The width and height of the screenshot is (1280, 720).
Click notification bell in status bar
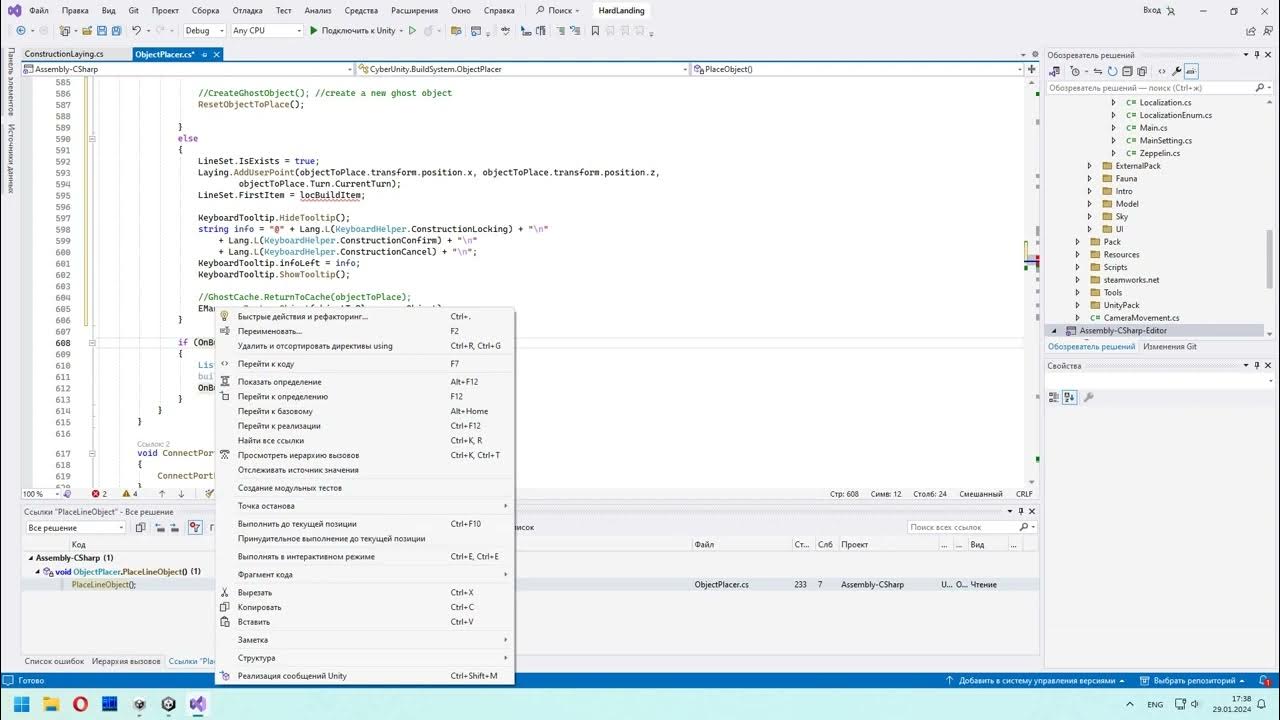pos(1264,681)
